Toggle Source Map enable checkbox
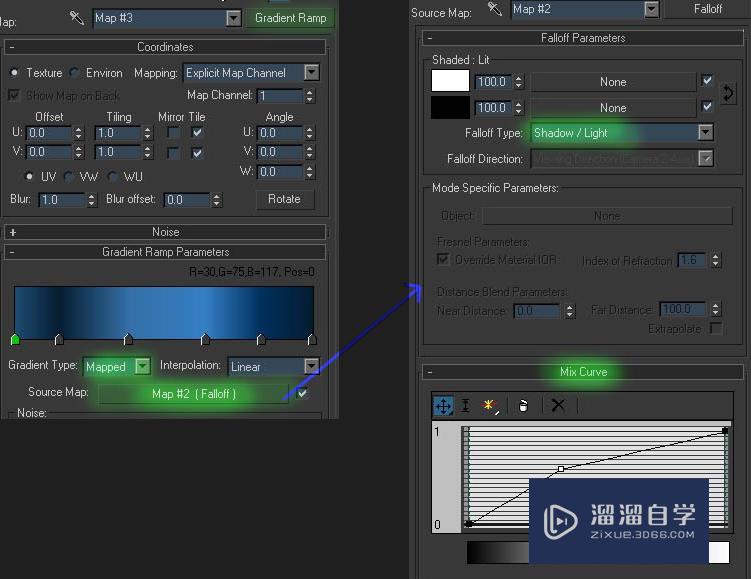The height and width of the screenshot is (579, 751). click(x=302, y=394)
